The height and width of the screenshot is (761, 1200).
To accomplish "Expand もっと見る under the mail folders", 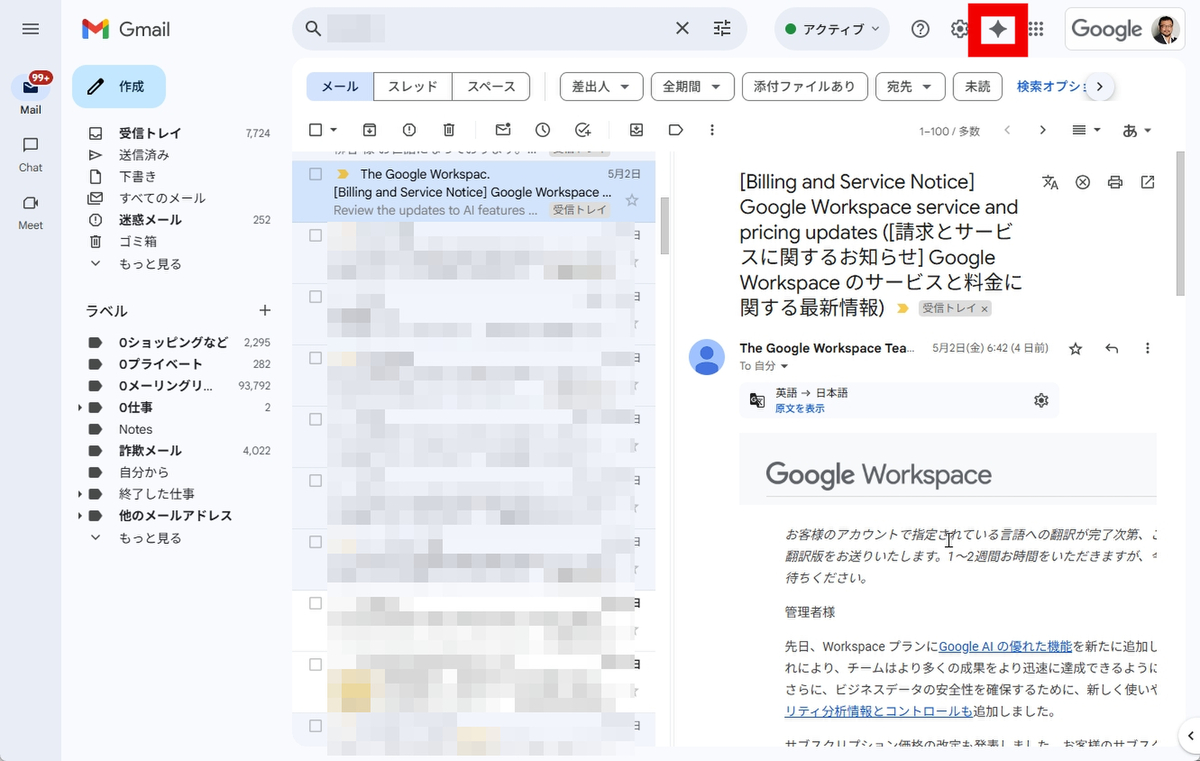I will 150,264.
